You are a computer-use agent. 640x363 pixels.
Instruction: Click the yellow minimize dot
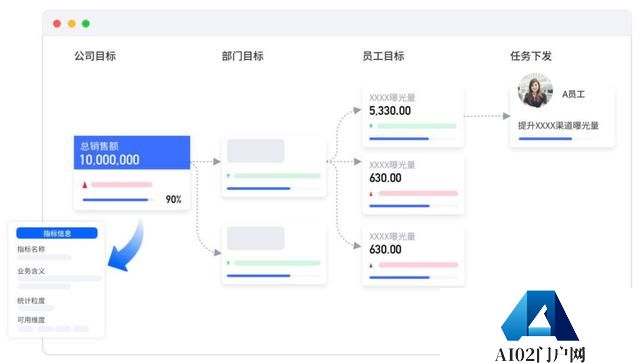coord(71,24)
